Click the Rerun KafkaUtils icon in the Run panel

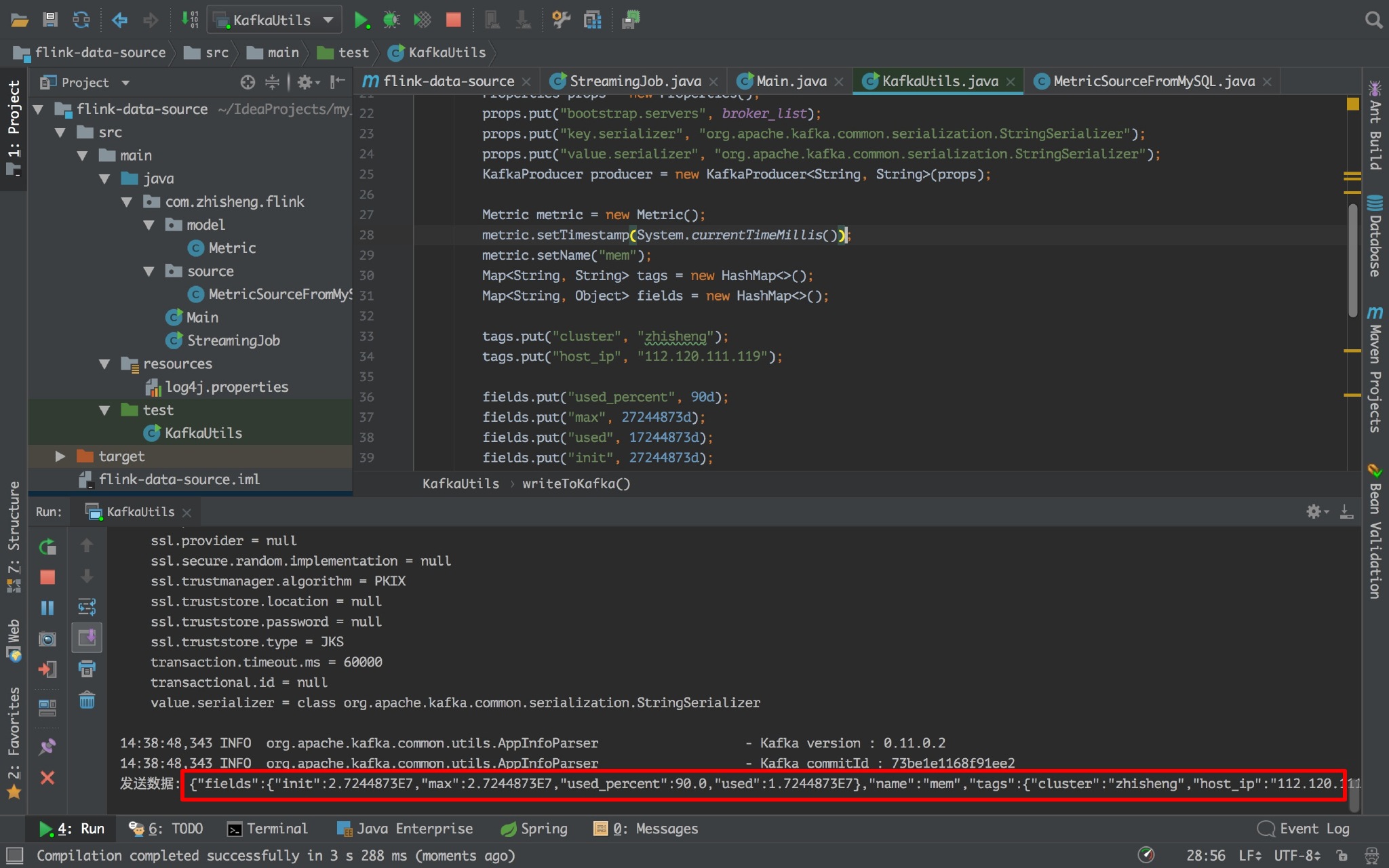click(x=47, y=547)
